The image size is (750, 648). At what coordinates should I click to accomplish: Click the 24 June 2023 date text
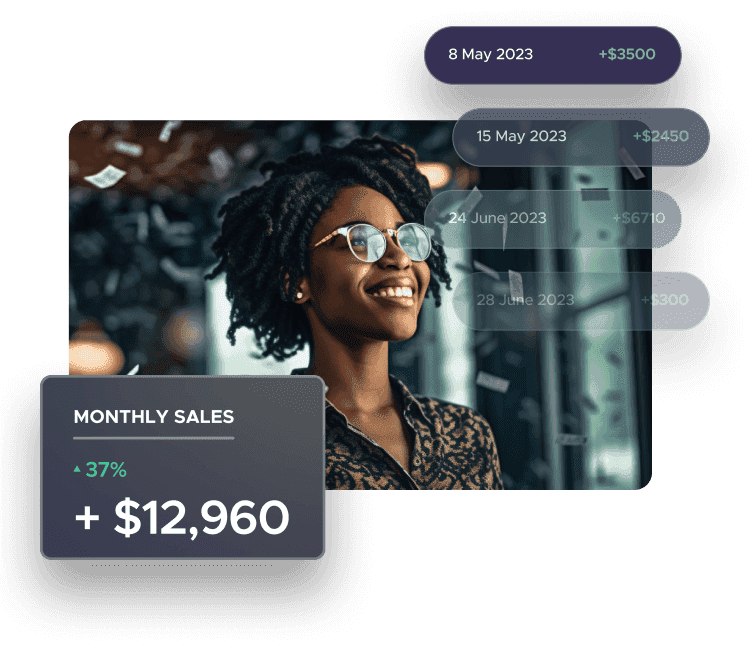pyautogui.click(x=497, y=218)
